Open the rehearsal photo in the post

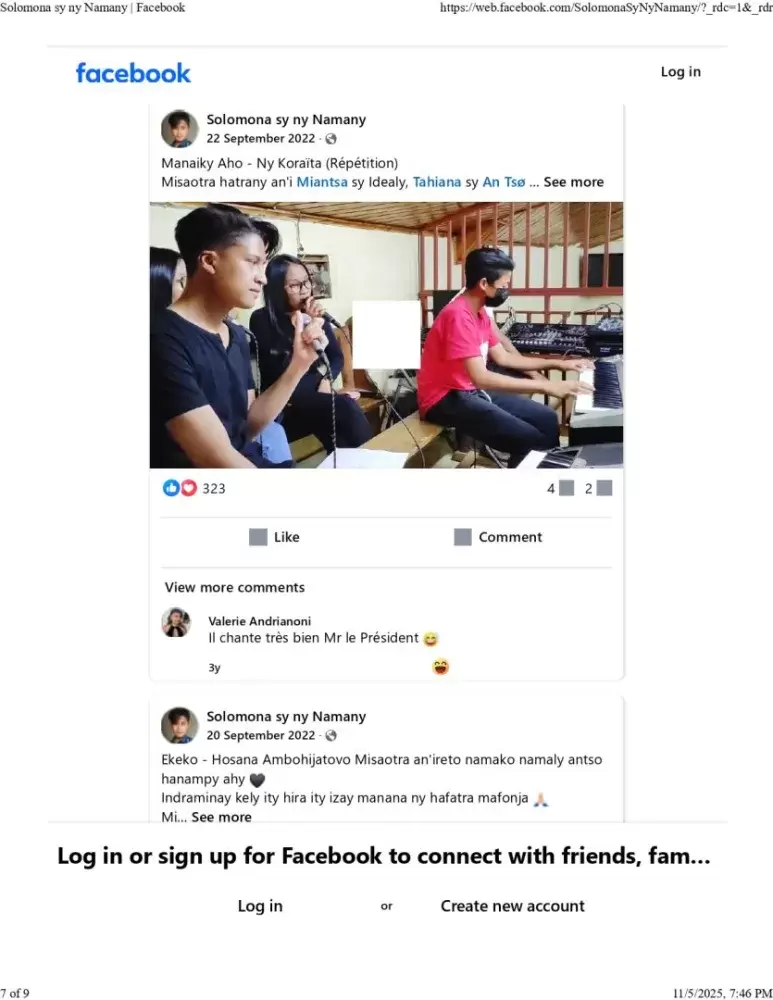(x=386, y=335)
